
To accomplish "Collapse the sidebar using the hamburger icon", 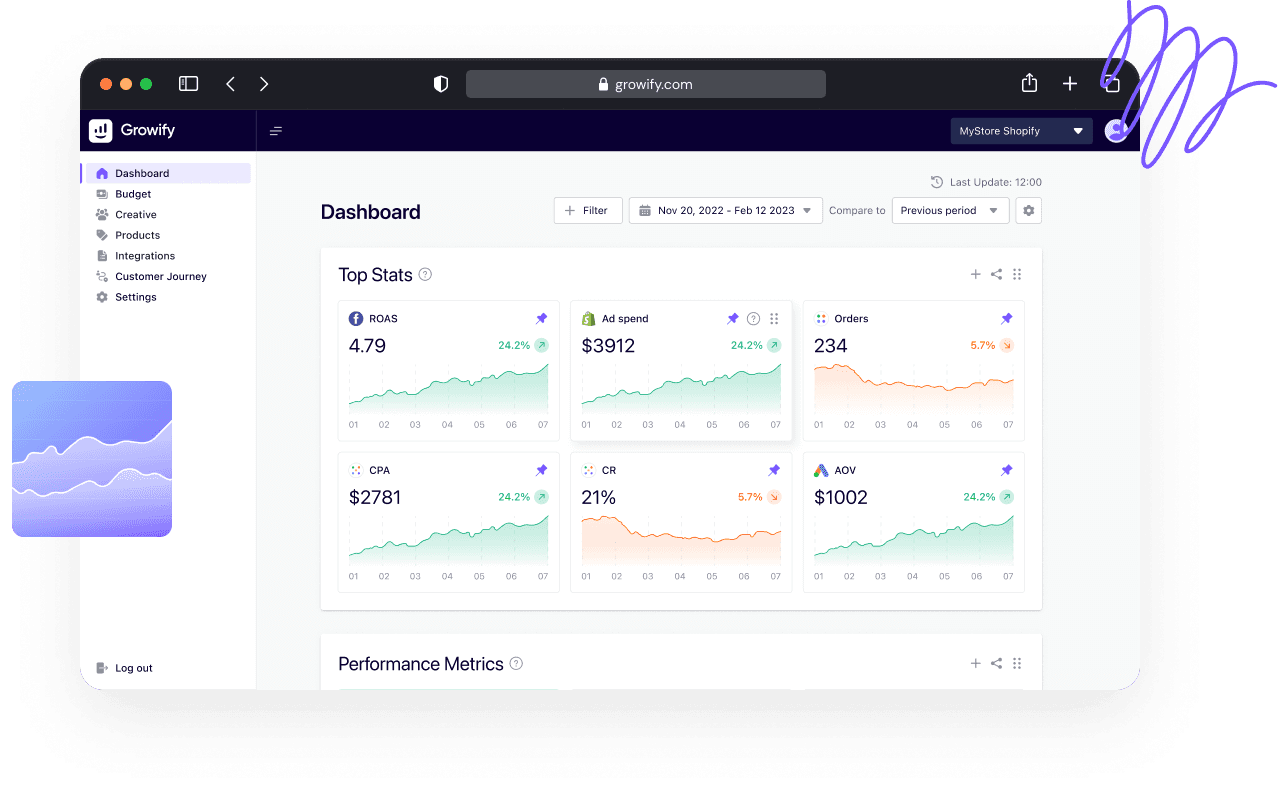I will point(276,131).
